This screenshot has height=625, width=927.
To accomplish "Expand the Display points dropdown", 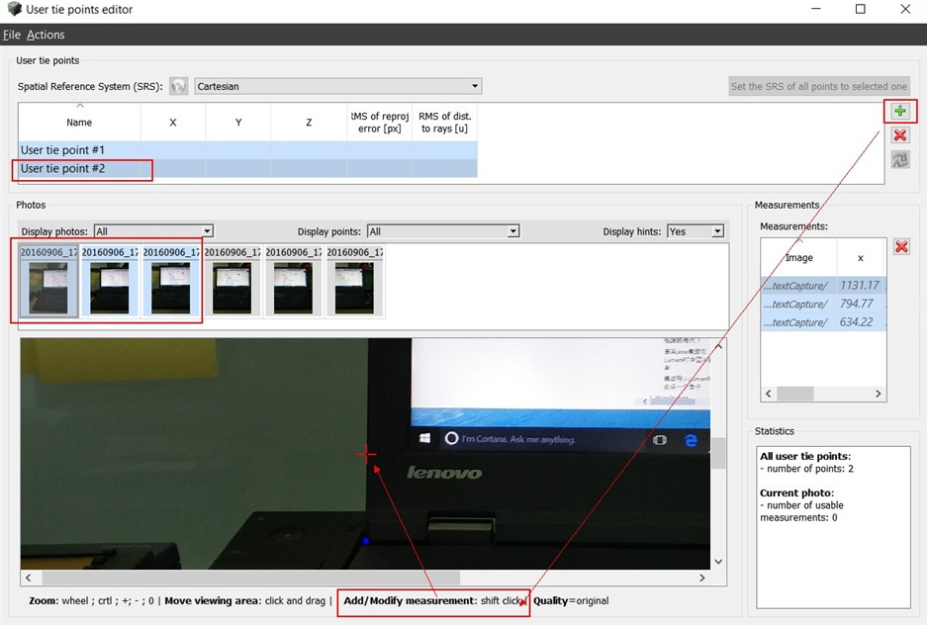I will click(443, 231).
